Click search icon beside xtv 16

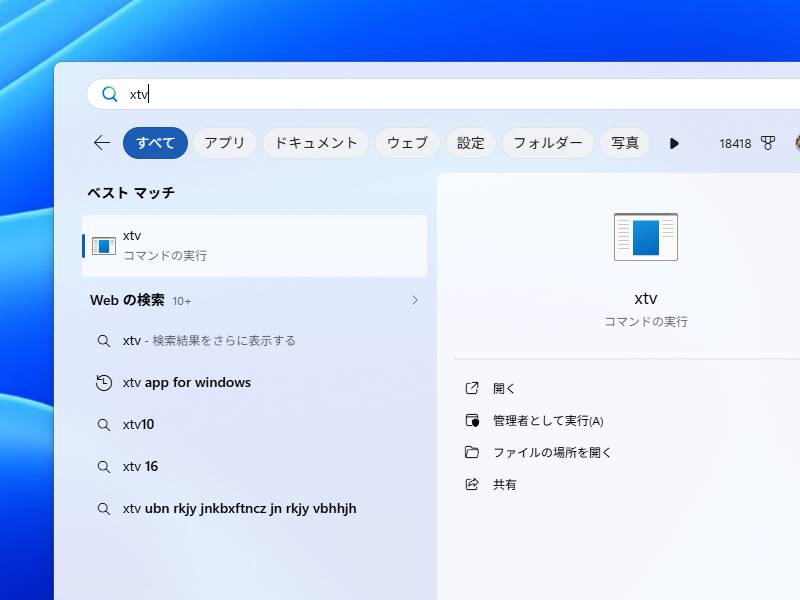(104, 467)
